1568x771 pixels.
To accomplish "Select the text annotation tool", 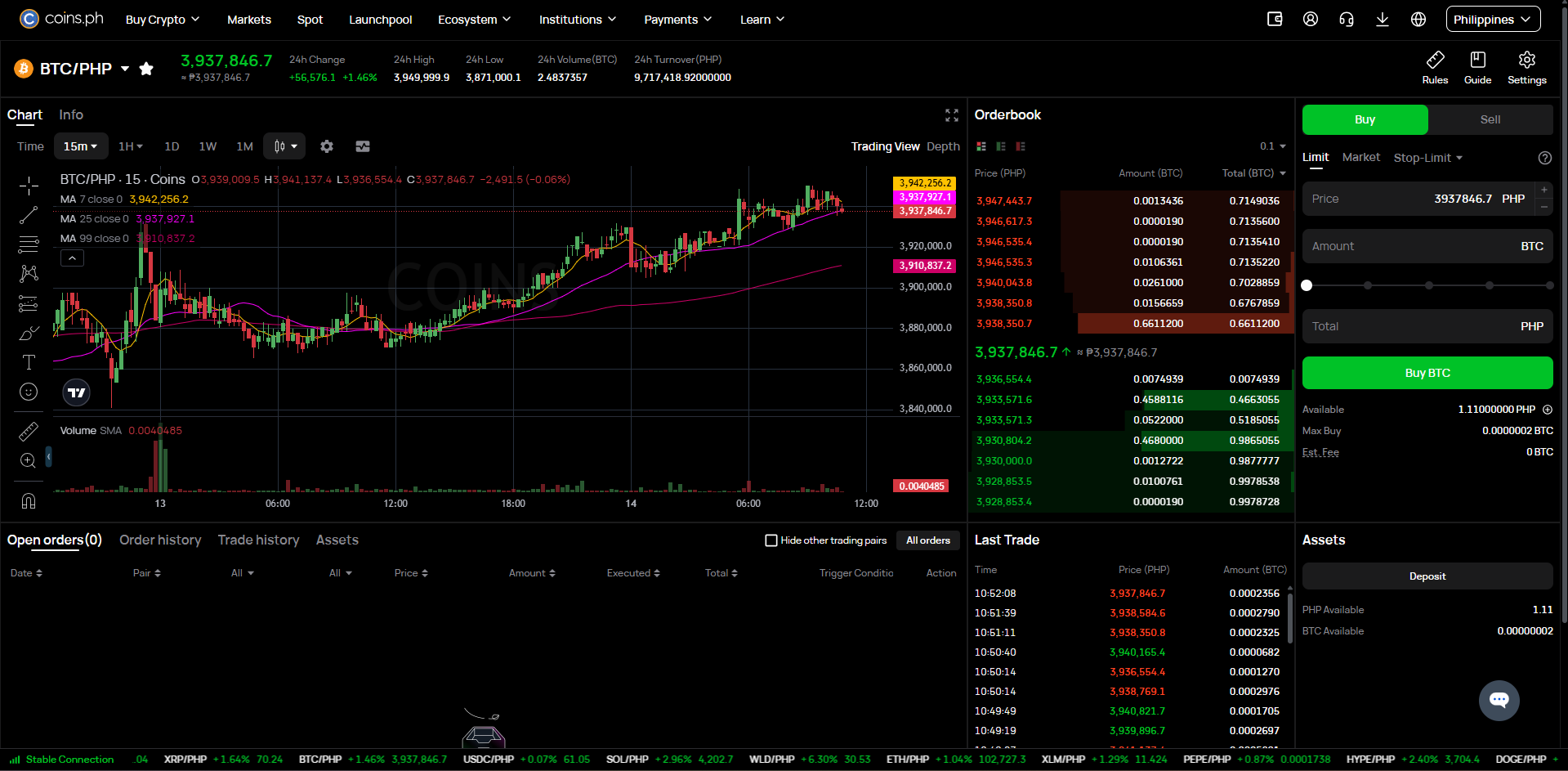I will click(x=29, y=362).
